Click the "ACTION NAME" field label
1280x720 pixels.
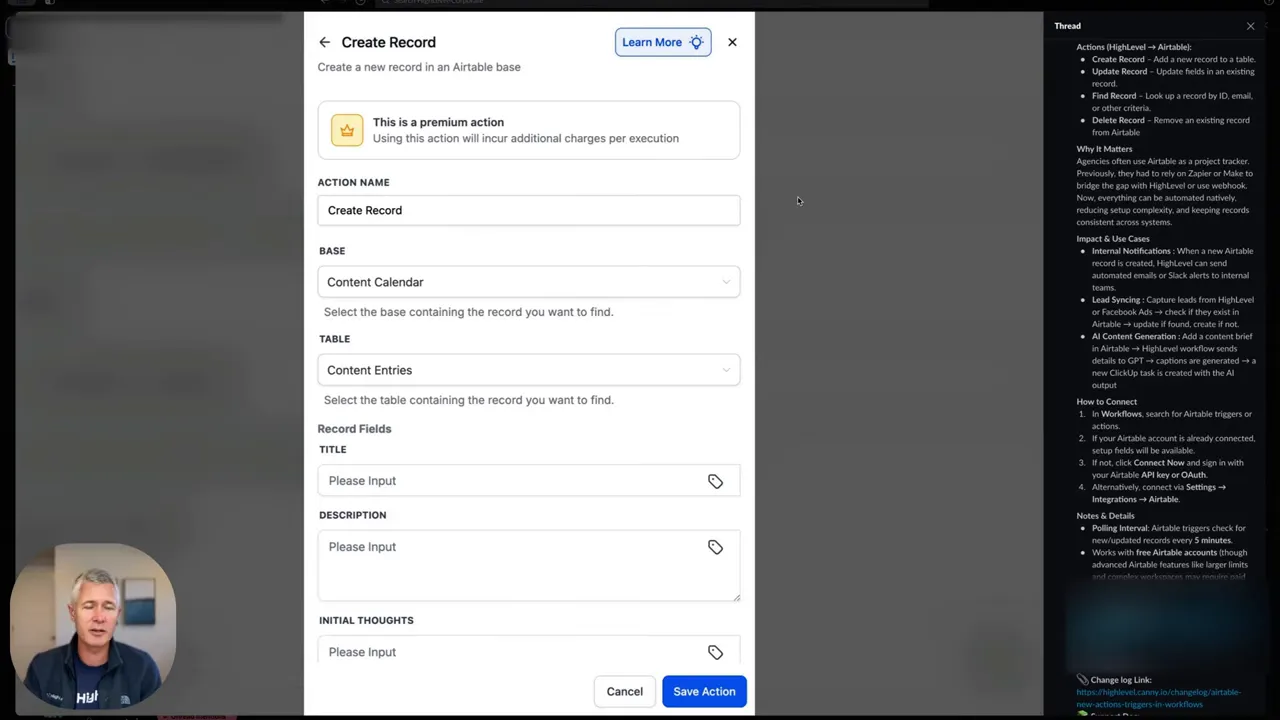[x=354, y=182]
